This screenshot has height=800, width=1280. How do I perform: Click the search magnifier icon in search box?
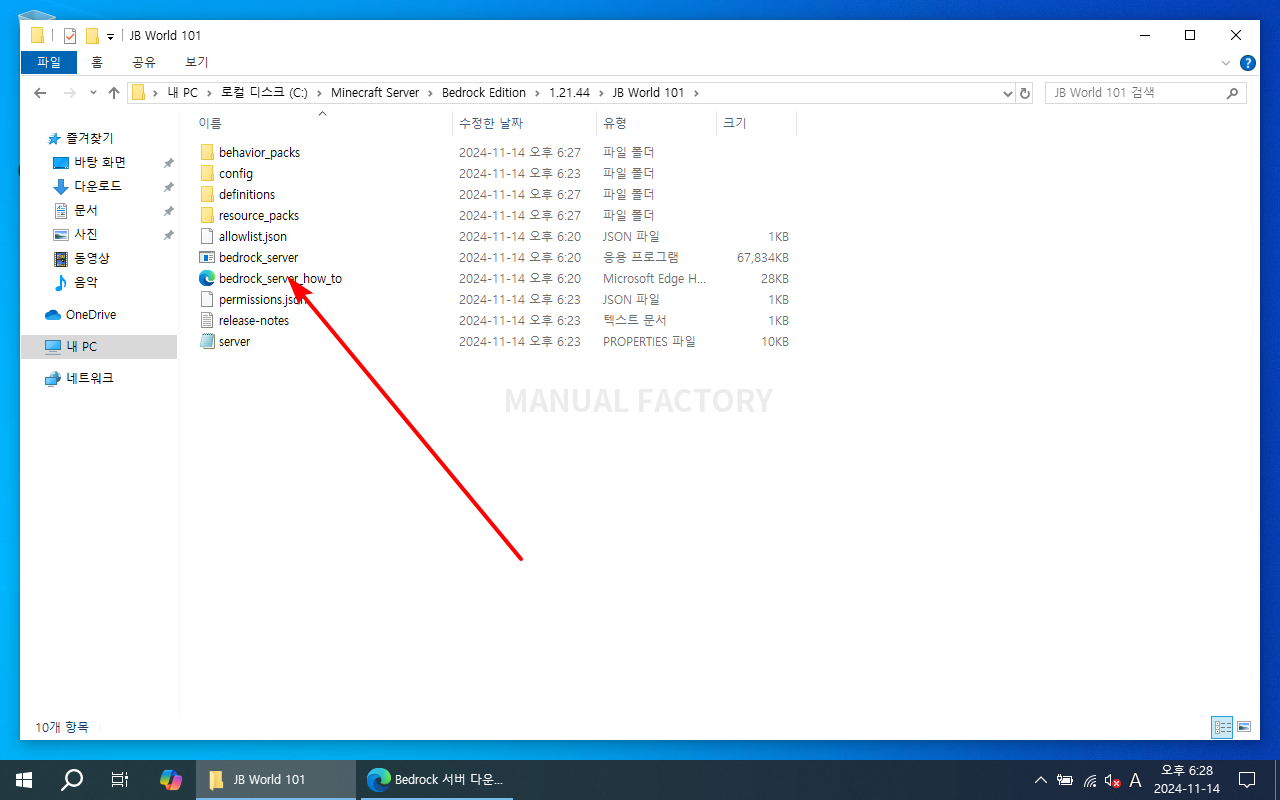1232,93
